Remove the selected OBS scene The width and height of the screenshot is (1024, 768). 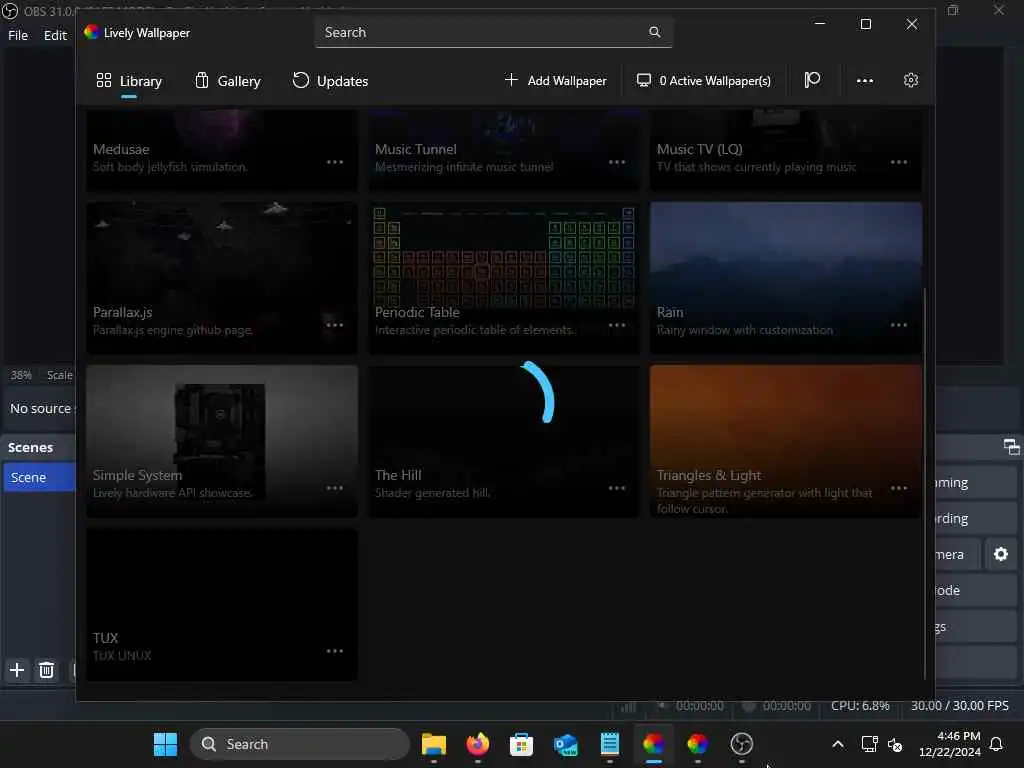coord(46,670)
